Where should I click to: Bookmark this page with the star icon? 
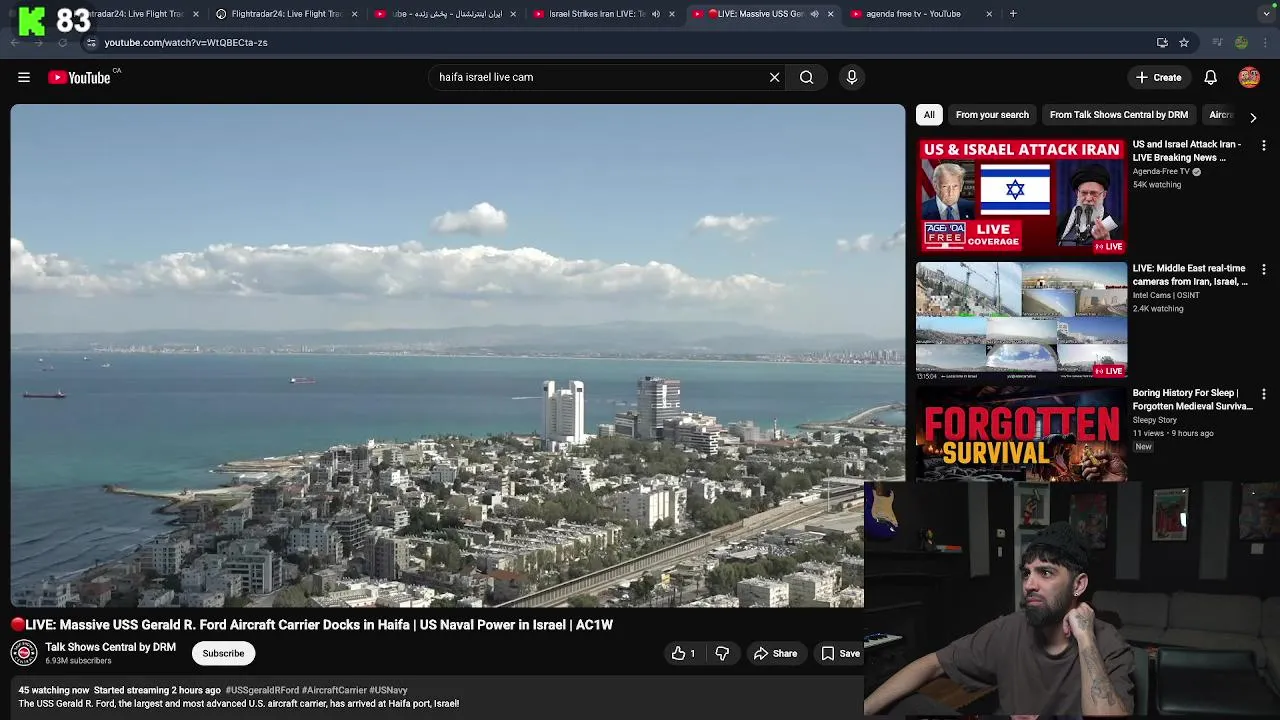pos(1184,43)
